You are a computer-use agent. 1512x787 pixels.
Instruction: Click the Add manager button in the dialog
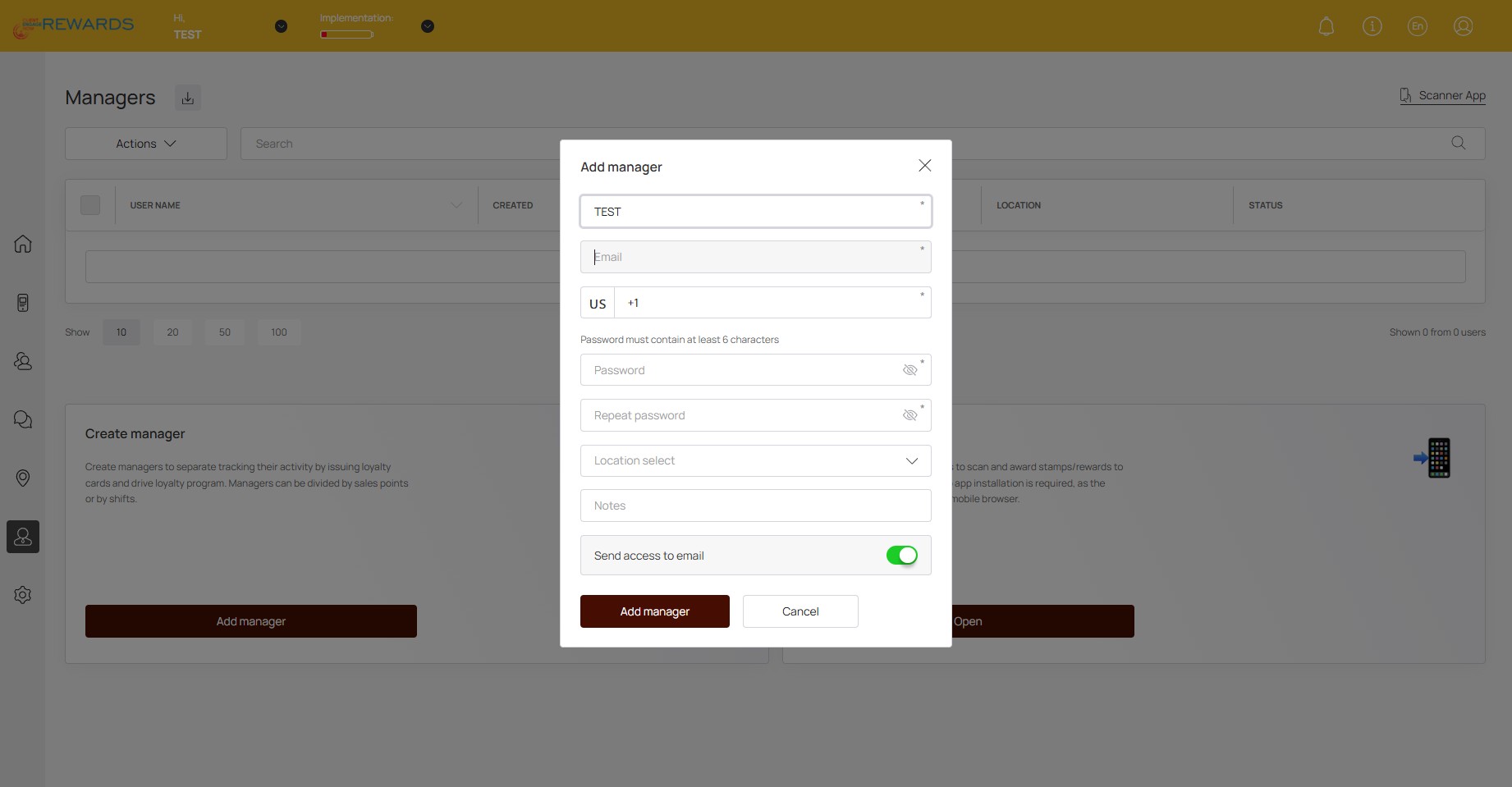click(655, 611)
